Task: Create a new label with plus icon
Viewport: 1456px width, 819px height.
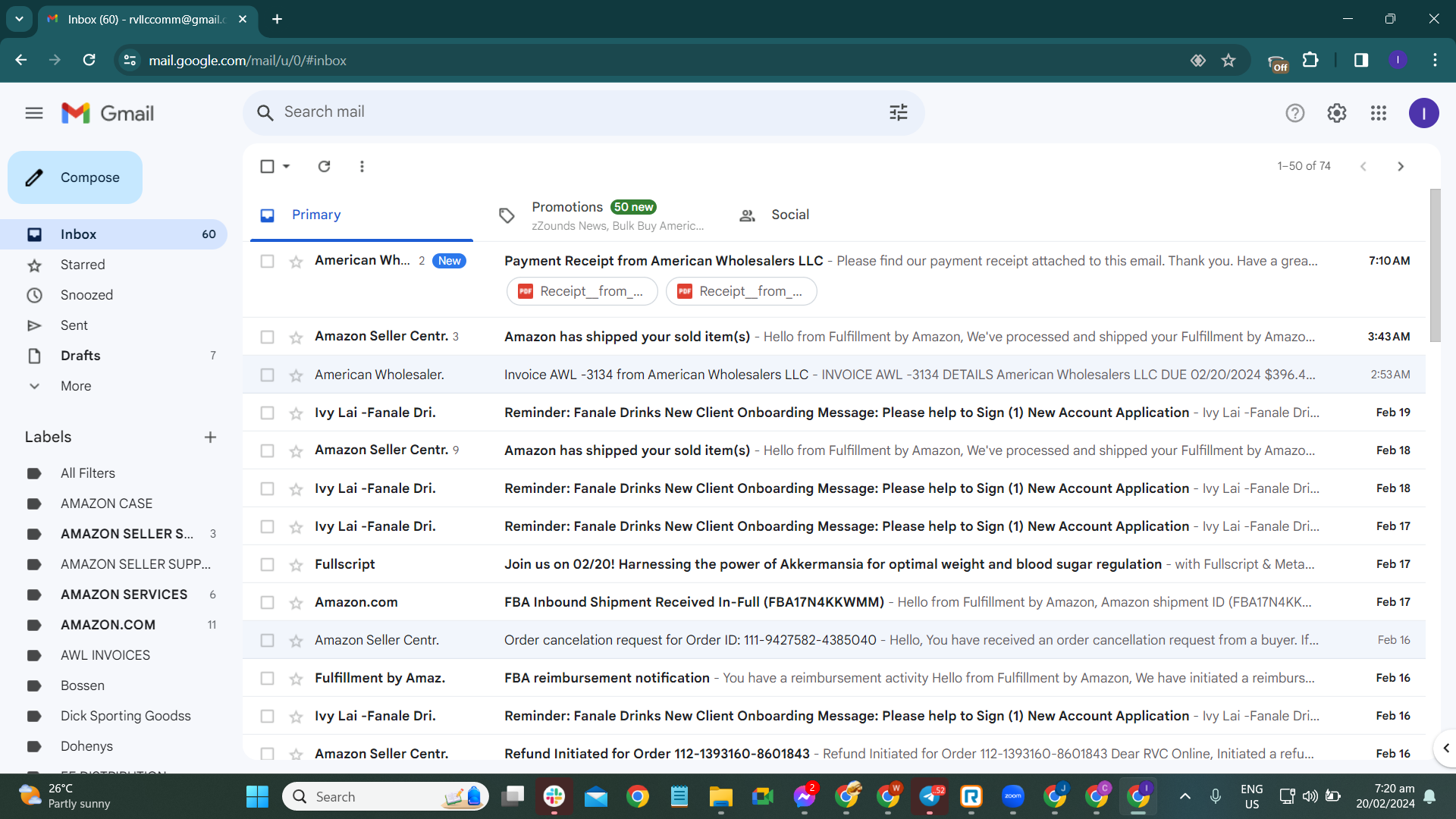Action: [210, 438]
